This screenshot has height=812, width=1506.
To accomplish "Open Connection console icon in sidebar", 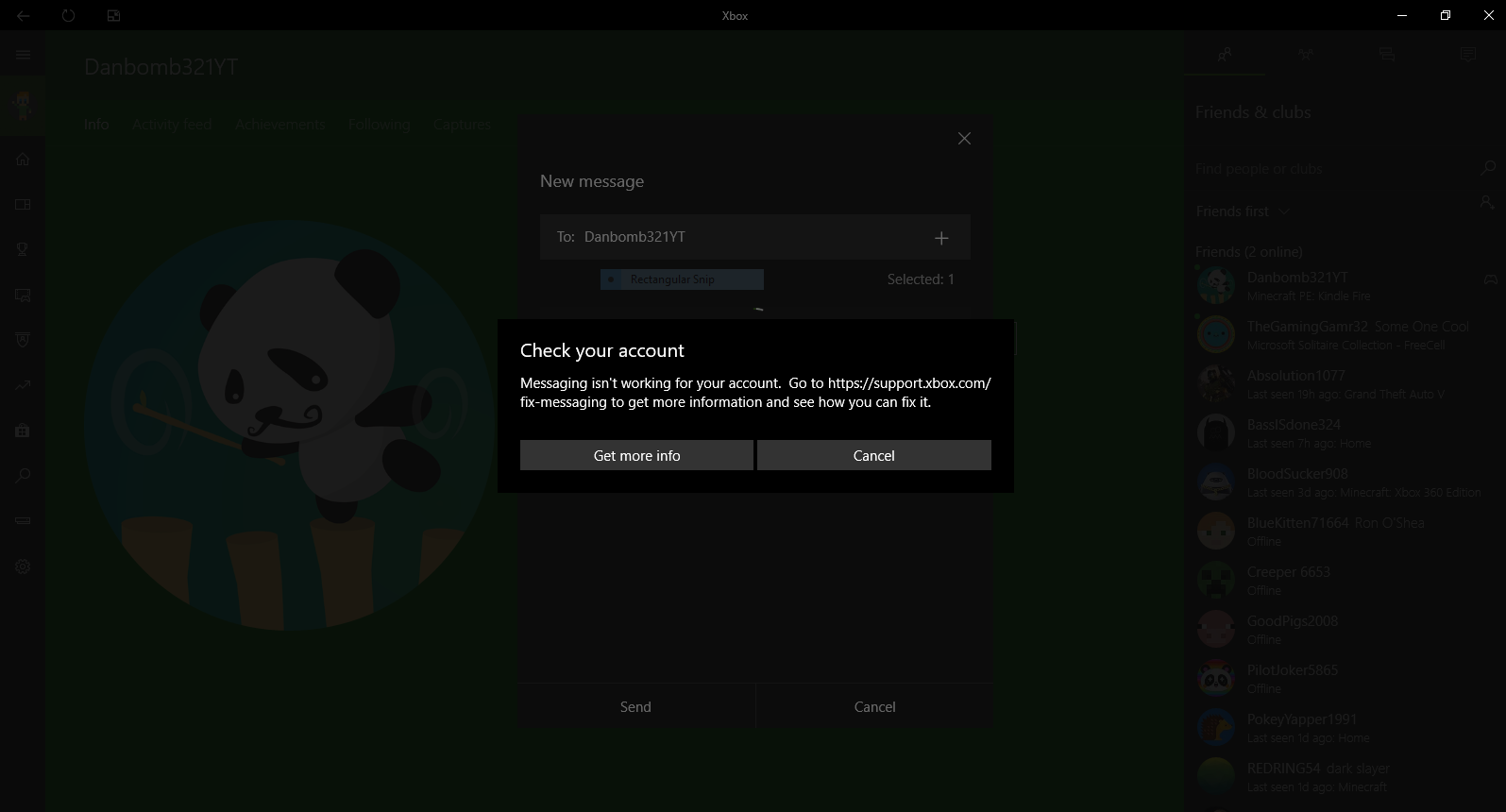I will 23,521.
